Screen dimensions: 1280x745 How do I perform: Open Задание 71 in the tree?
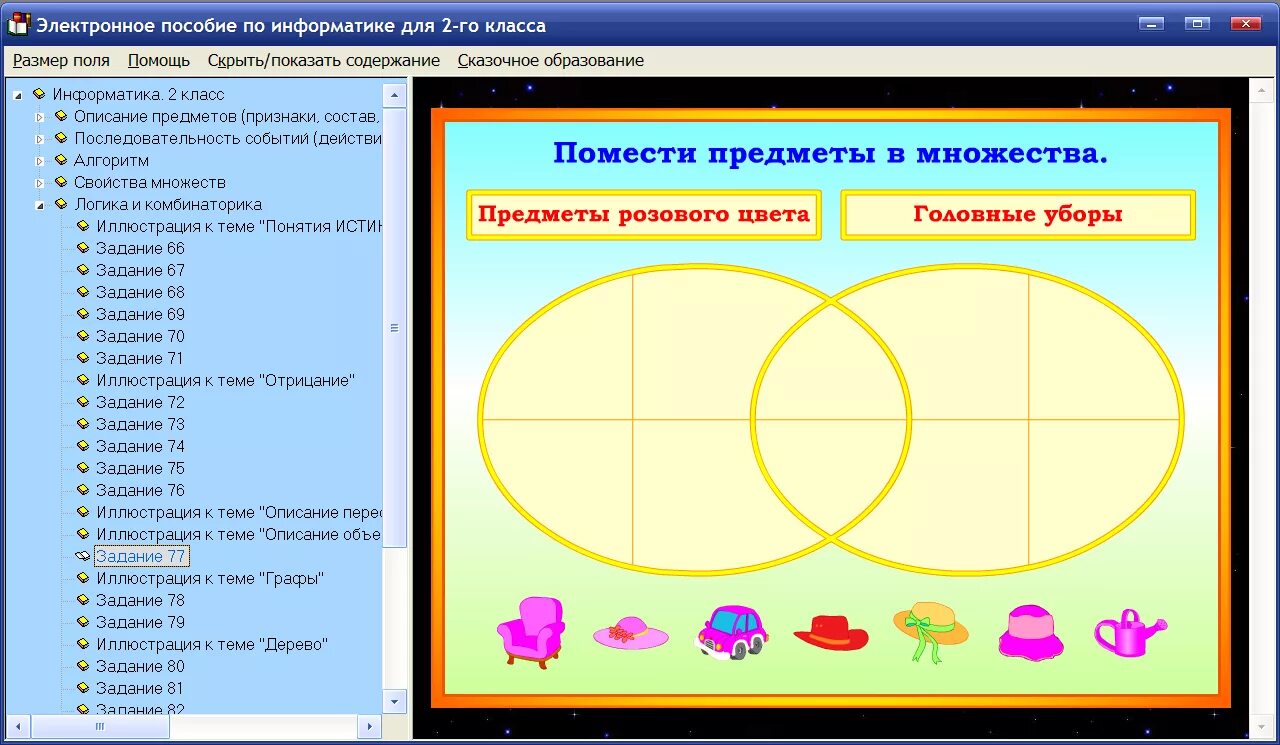click(x=140, y=358)
